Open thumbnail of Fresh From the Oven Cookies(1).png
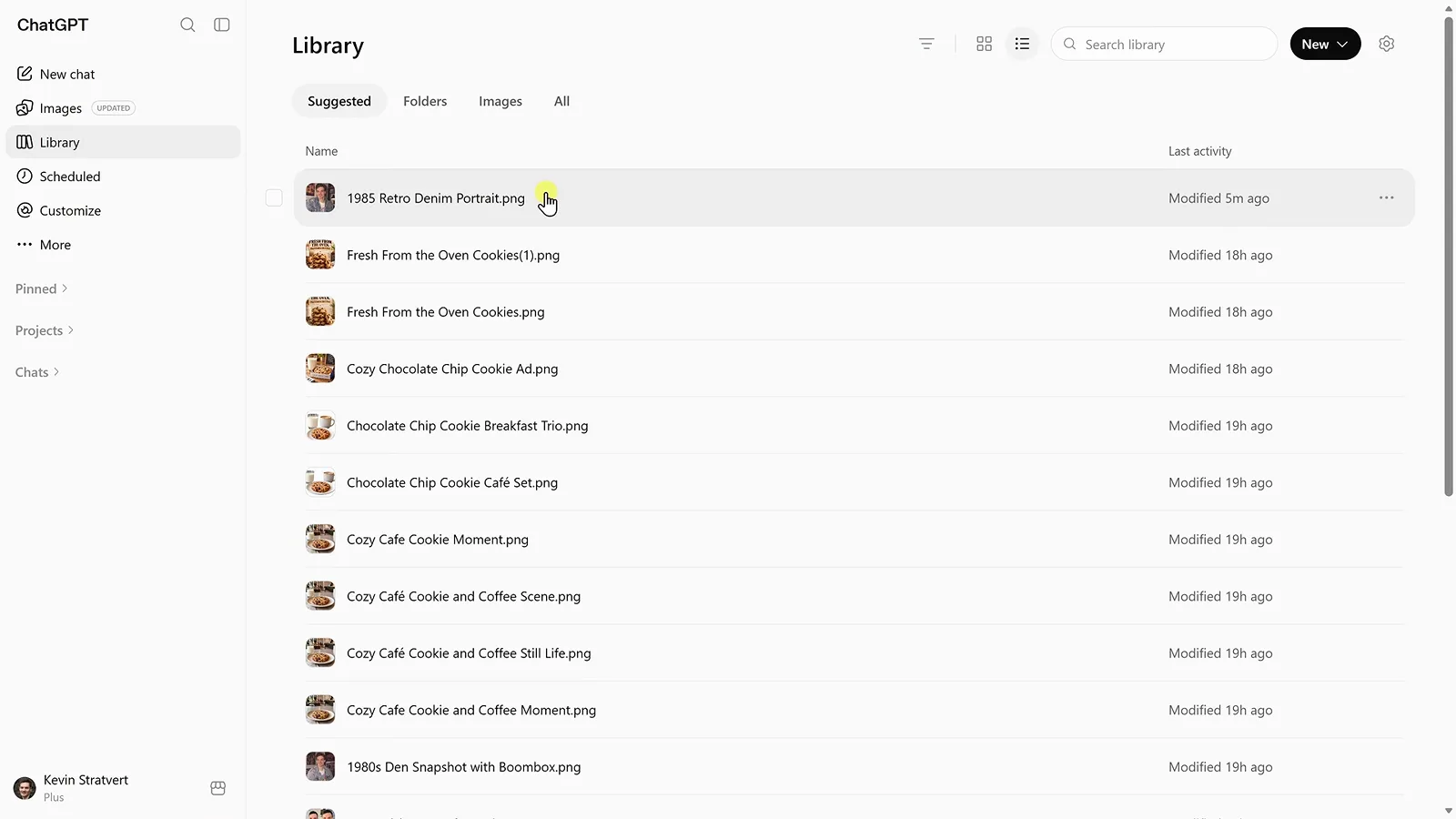 click(x=320, y=255)
